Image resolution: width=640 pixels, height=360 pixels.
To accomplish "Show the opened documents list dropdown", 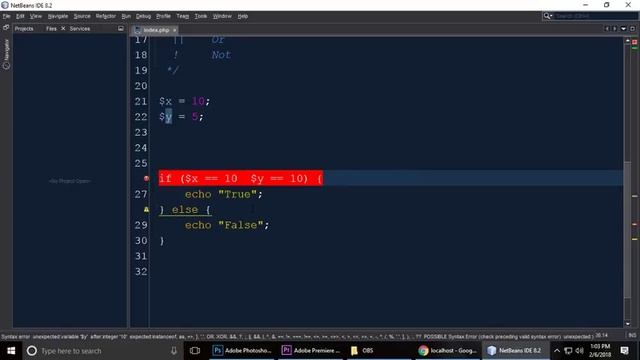I will 623,29.
